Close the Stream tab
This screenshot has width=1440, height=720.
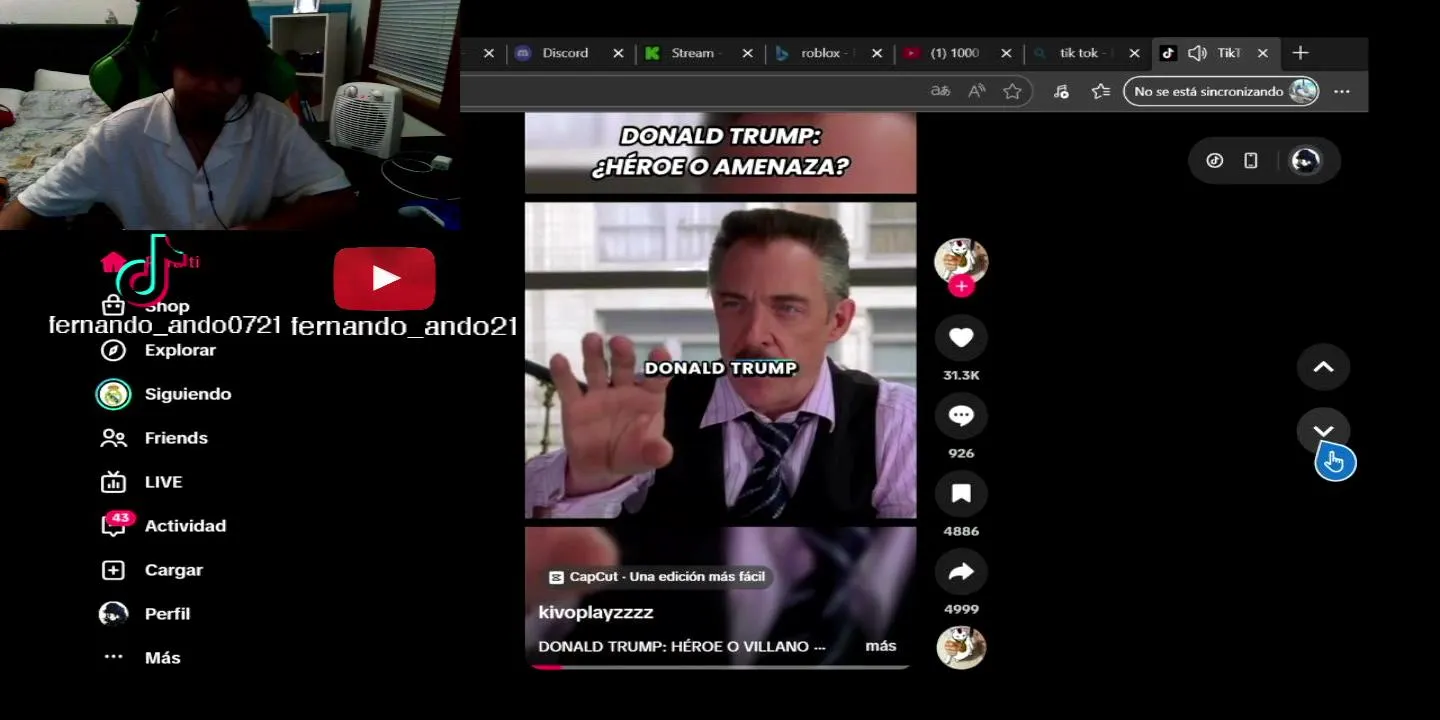pos(747,53)
